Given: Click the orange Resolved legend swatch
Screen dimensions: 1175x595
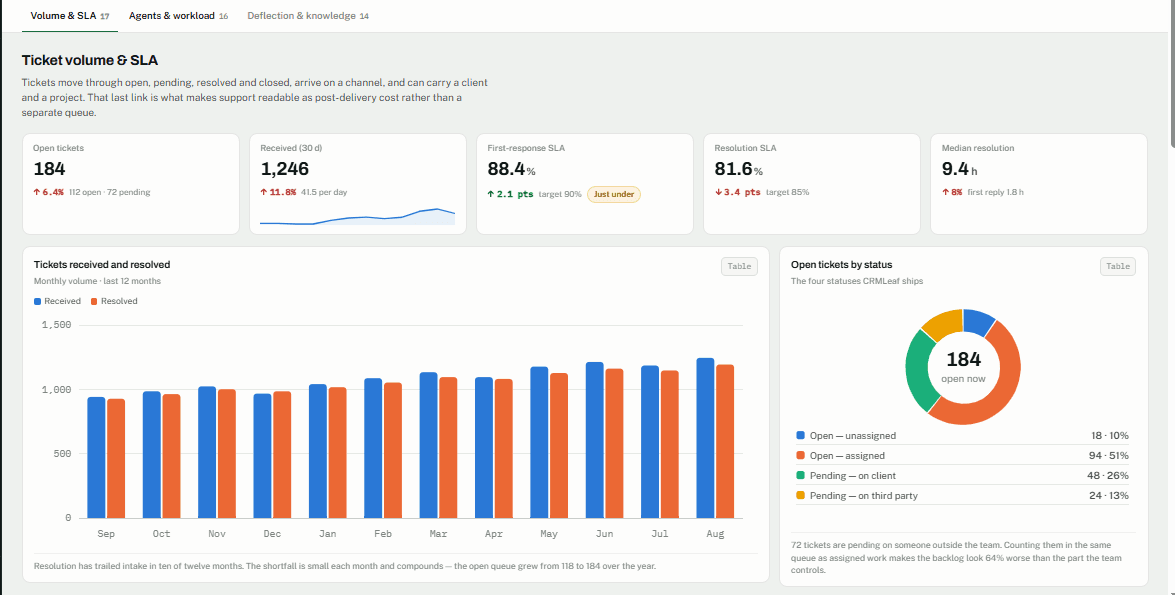Looking at the screenshot, I should point(94,301).
